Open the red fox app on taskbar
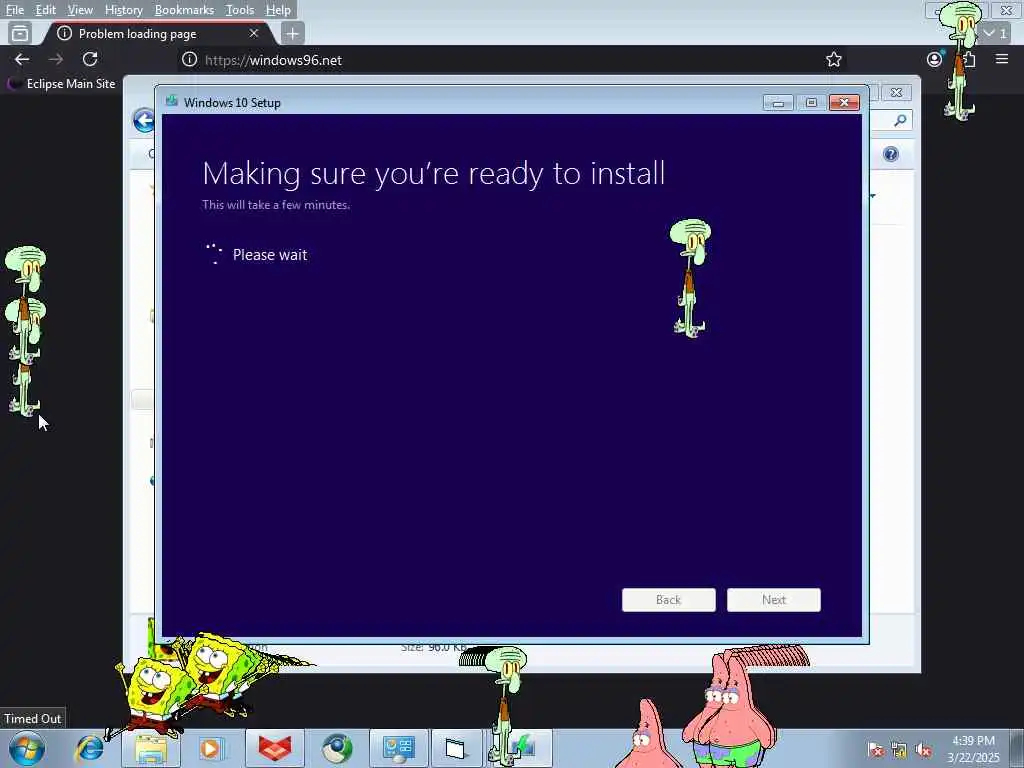The height and width of the screenshot is (768, 1024). click(275, 748)
